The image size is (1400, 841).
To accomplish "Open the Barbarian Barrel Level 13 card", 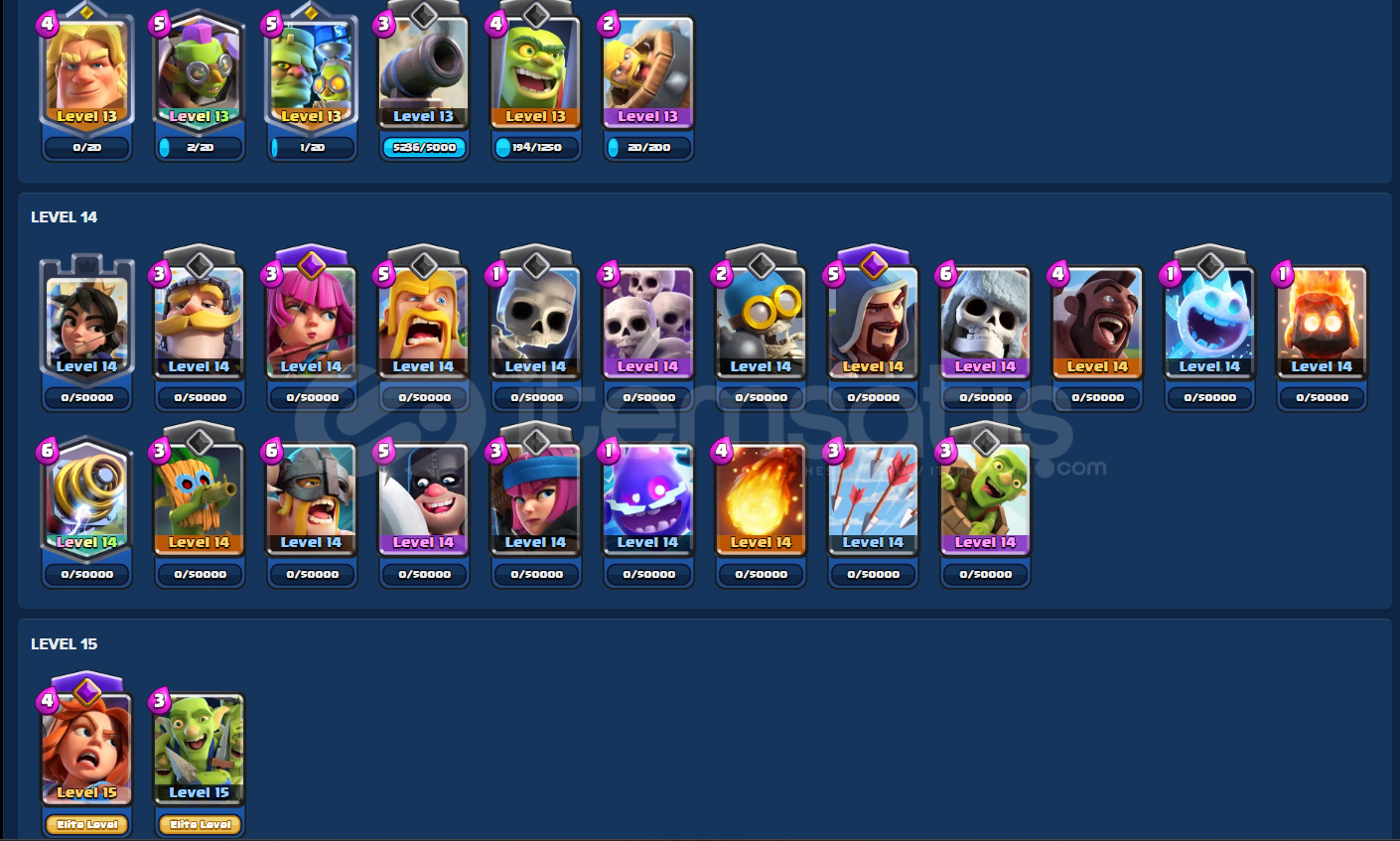I will [x=648, y=72].
